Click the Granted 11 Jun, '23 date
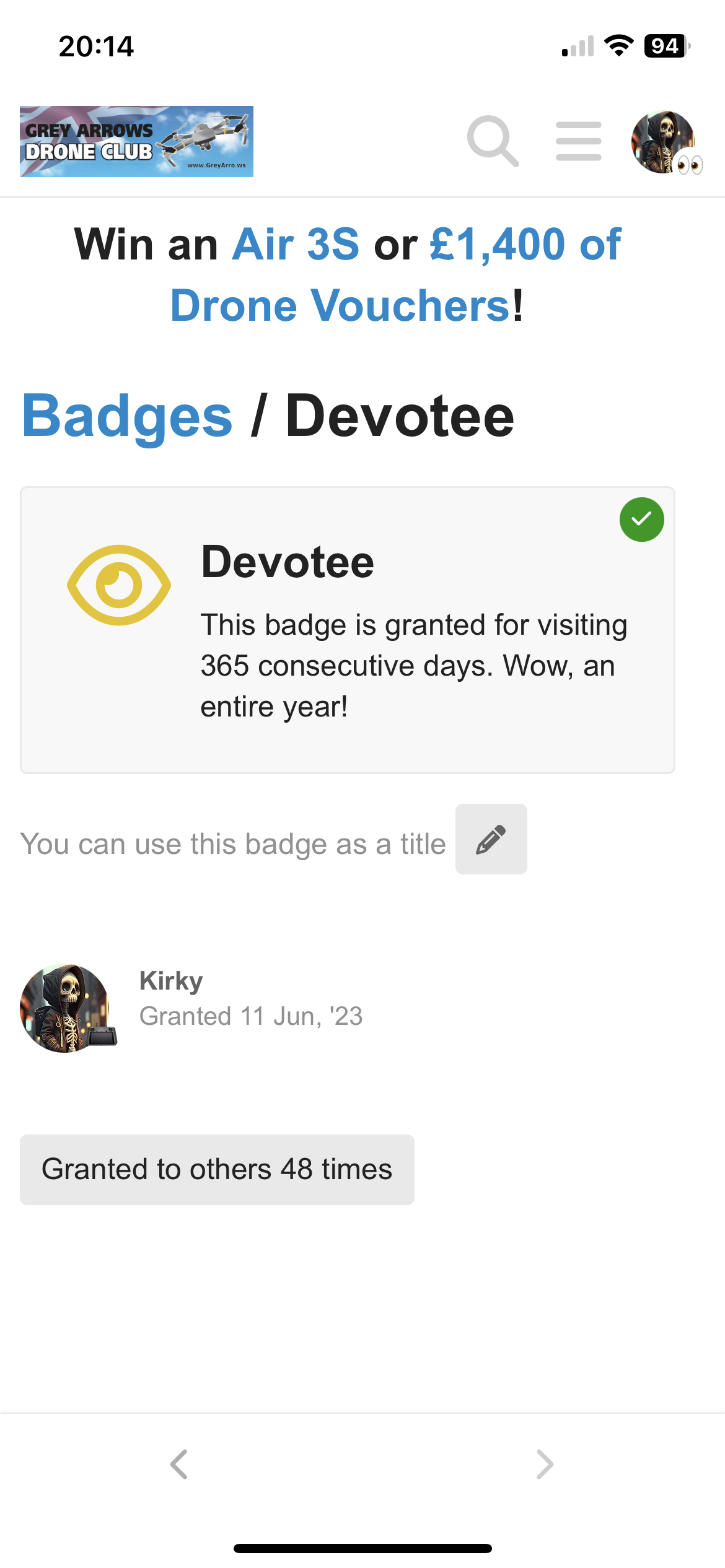This screenshot has width=725, height=1568. pyautogui.click(x=251, y=1016)
